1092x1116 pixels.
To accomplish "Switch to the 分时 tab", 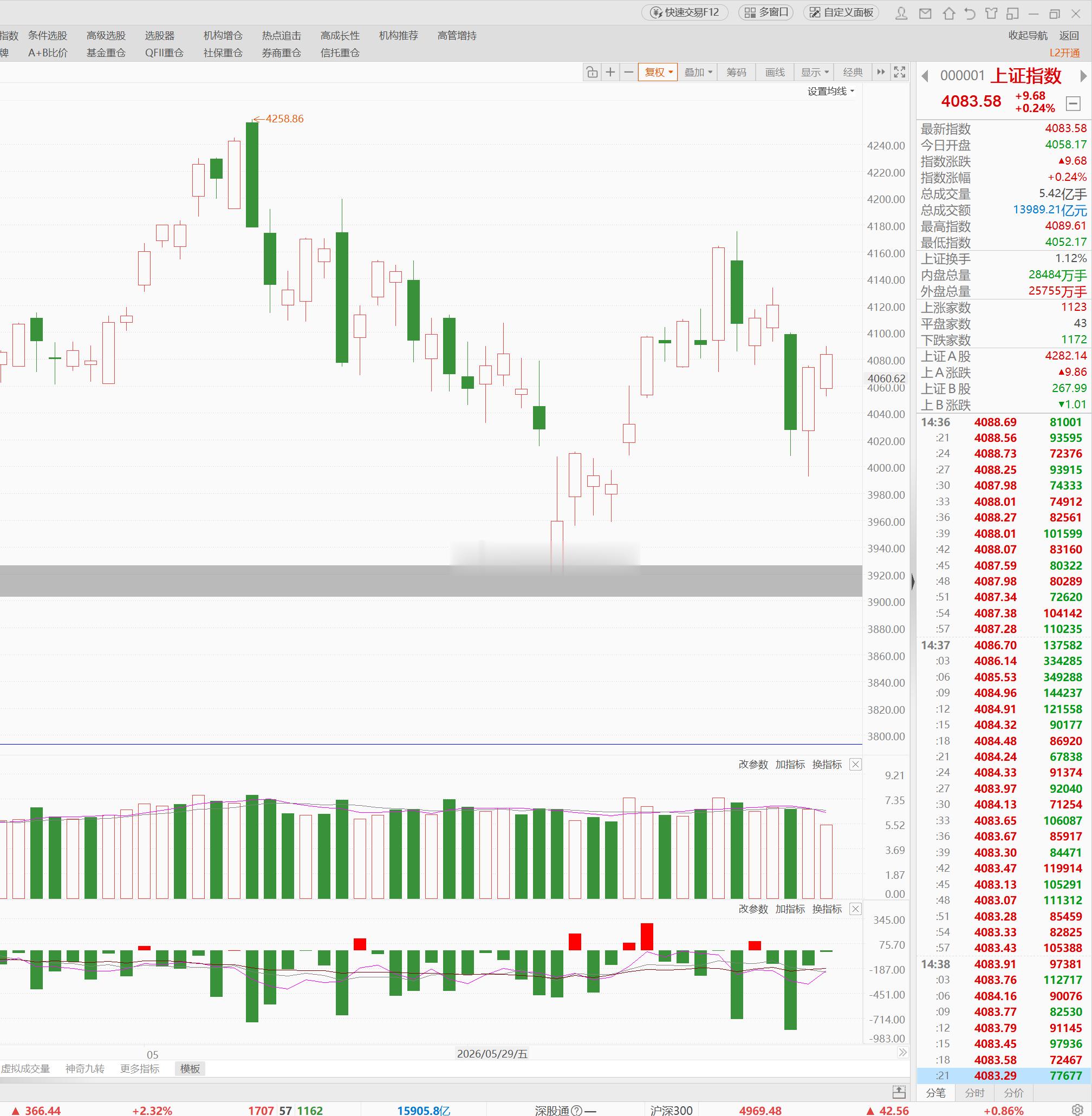I will pyautogui.click(x=974, y=1093).
